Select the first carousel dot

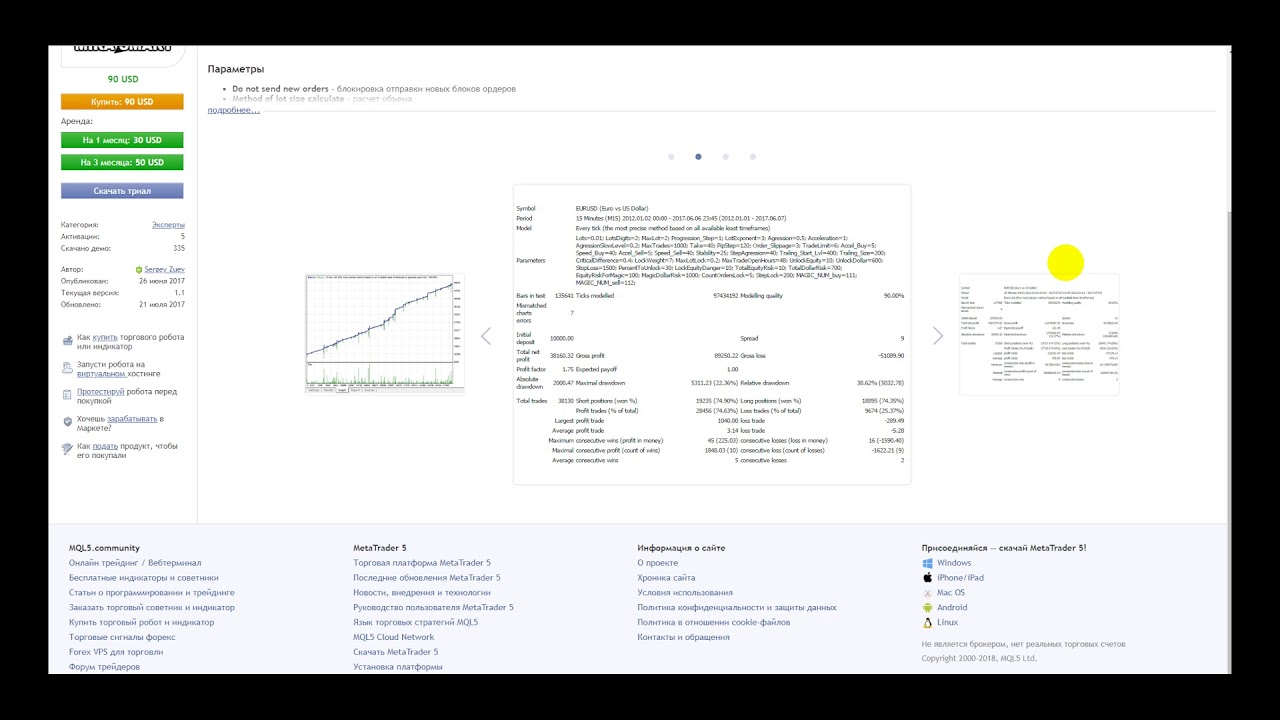pyautogui.click(x=671, y=156)
